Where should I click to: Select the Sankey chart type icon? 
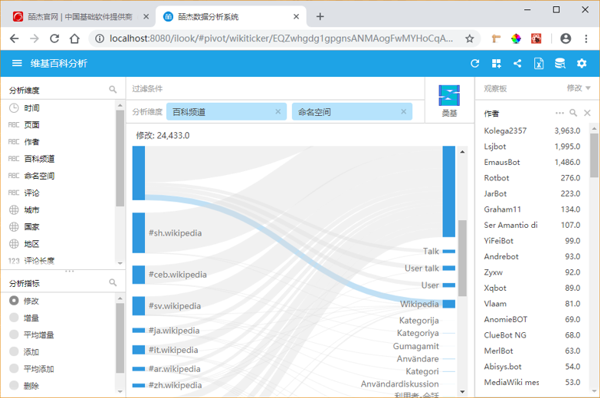[449, 95]
